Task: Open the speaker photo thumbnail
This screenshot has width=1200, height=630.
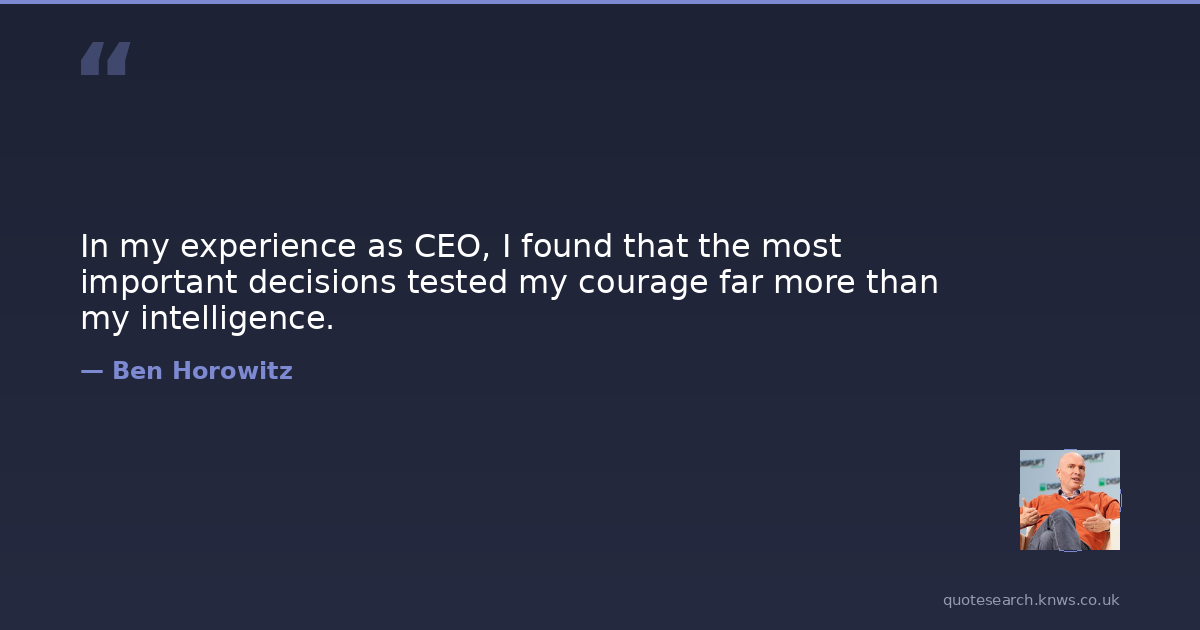Action: [x=1069, y=499]
